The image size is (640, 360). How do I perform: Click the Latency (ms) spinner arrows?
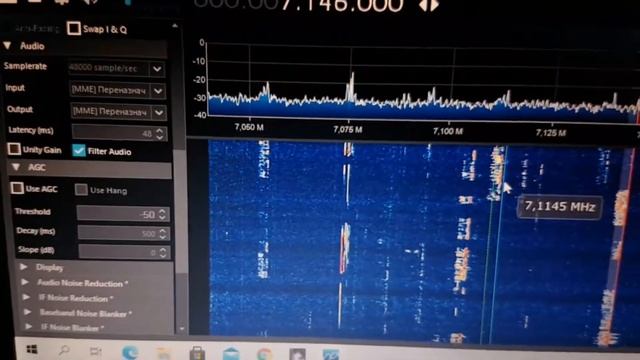pos(160,133)
